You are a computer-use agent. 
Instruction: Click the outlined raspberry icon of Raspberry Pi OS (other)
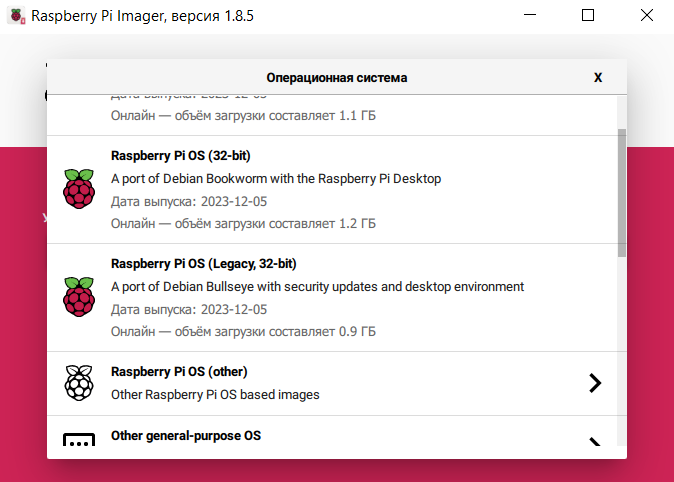[x=79, y=383]
